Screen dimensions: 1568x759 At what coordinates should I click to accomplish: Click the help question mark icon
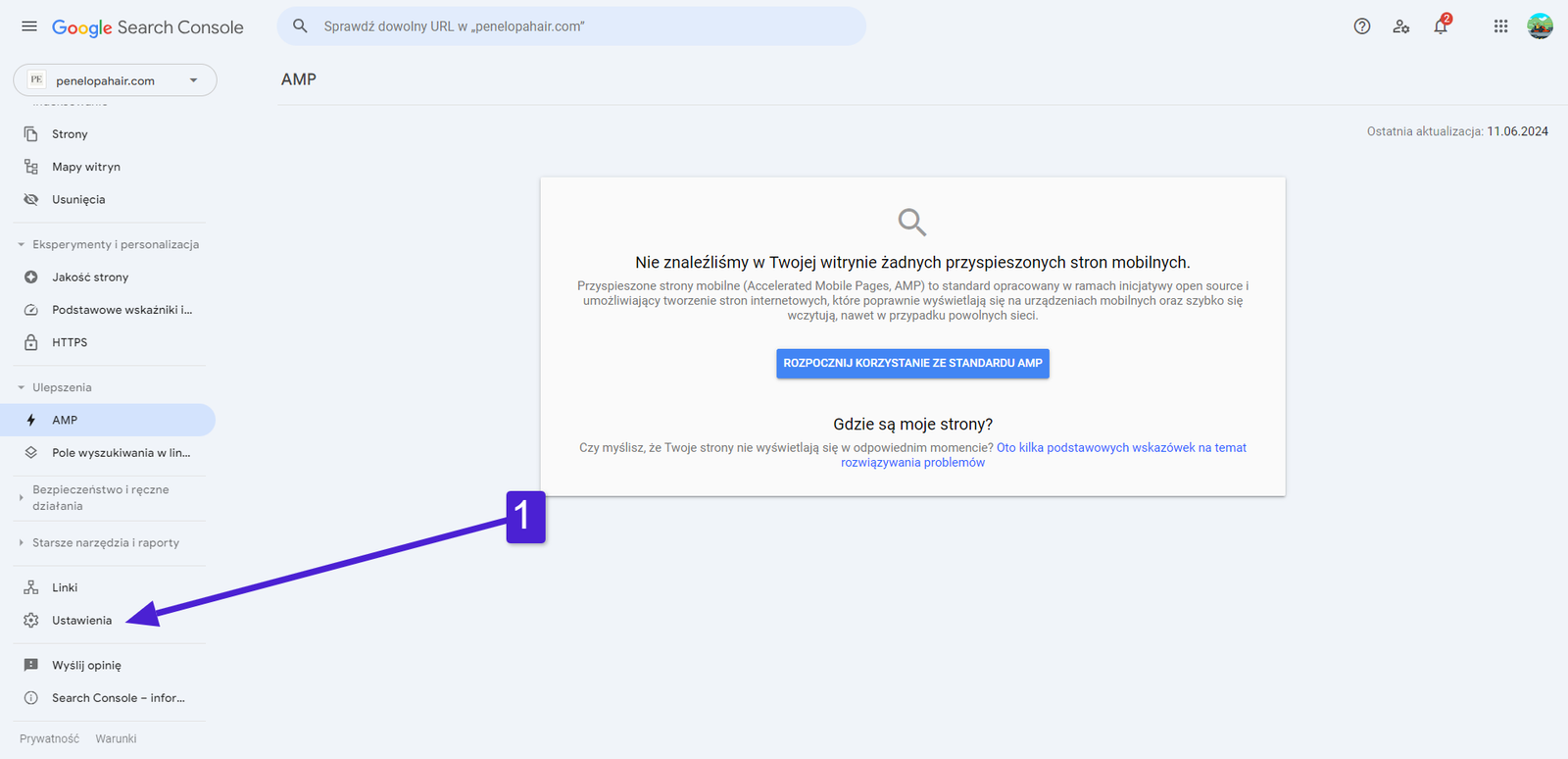(1361, 26)
